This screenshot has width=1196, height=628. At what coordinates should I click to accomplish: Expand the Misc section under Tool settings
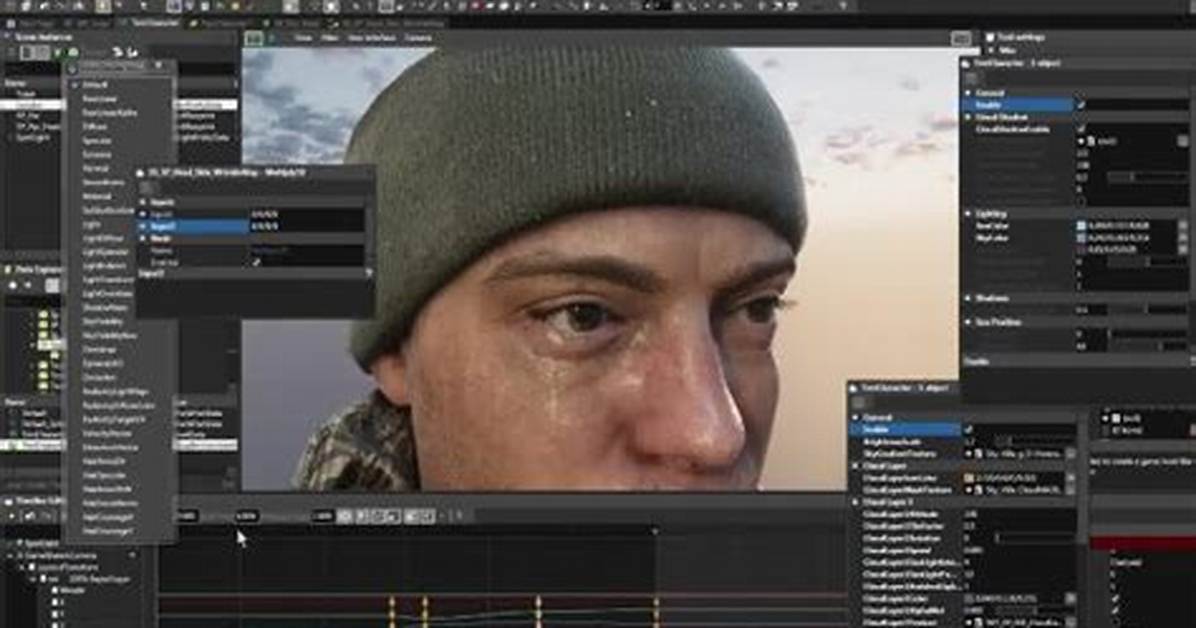pos(991,50)
